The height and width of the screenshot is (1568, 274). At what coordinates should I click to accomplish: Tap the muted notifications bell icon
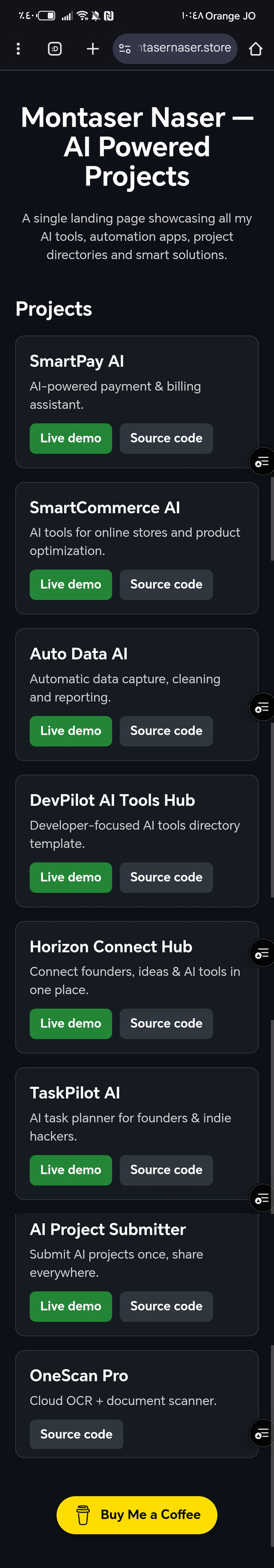pos(96,16)
